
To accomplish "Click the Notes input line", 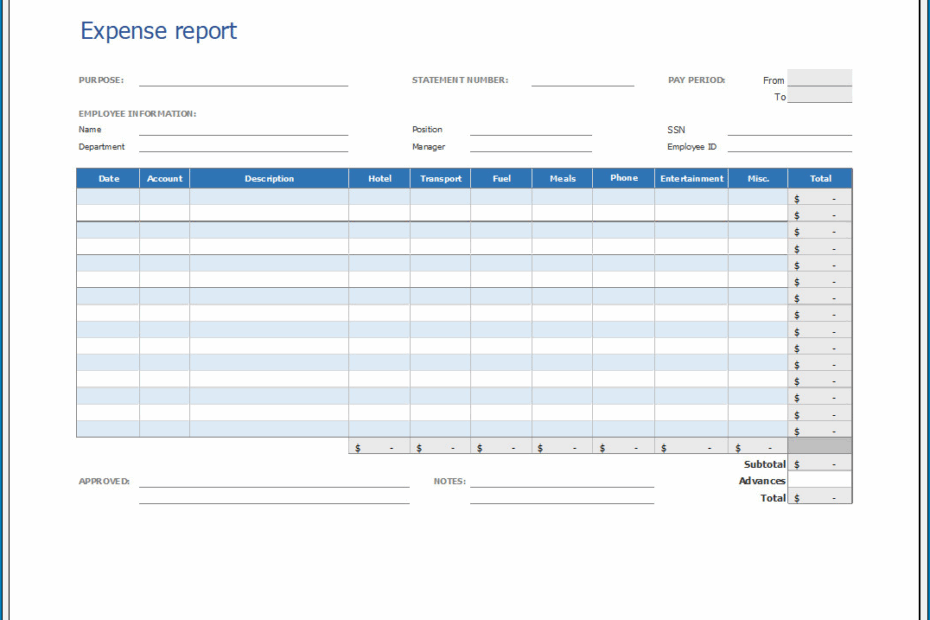I will (562, 482).
